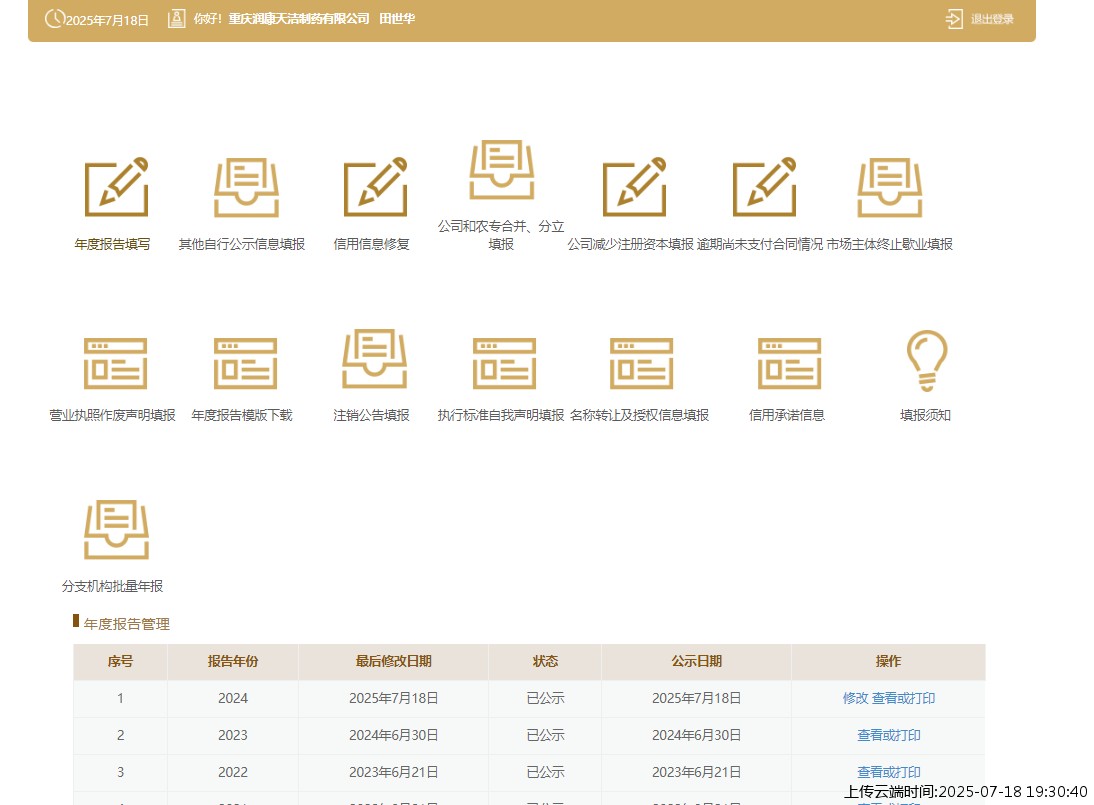
Task: Open 逾期尚未支付合同情况 icon
Action: 764,187
